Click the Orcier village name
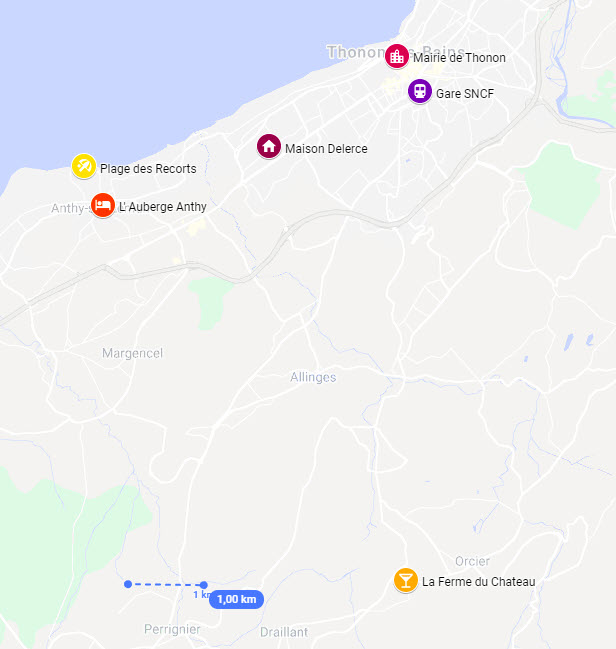The height and width of the screenshot is (649, 616). tap(472, 561)
